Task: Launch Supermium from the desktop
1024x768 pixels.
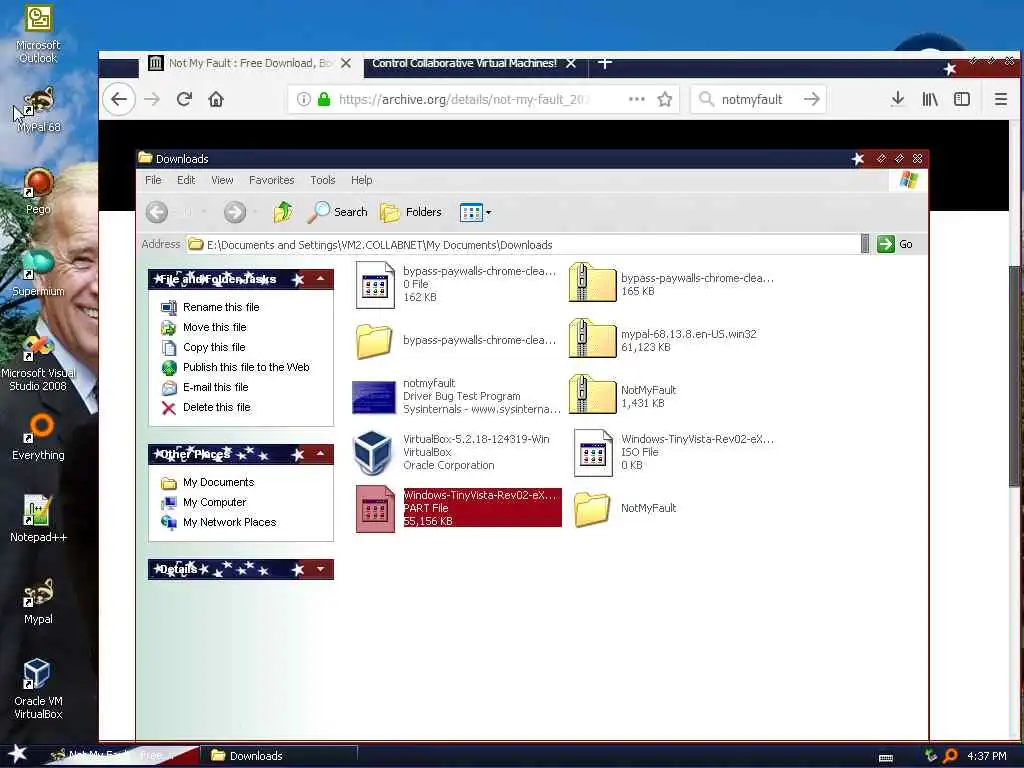Action: tap(38, 273)
